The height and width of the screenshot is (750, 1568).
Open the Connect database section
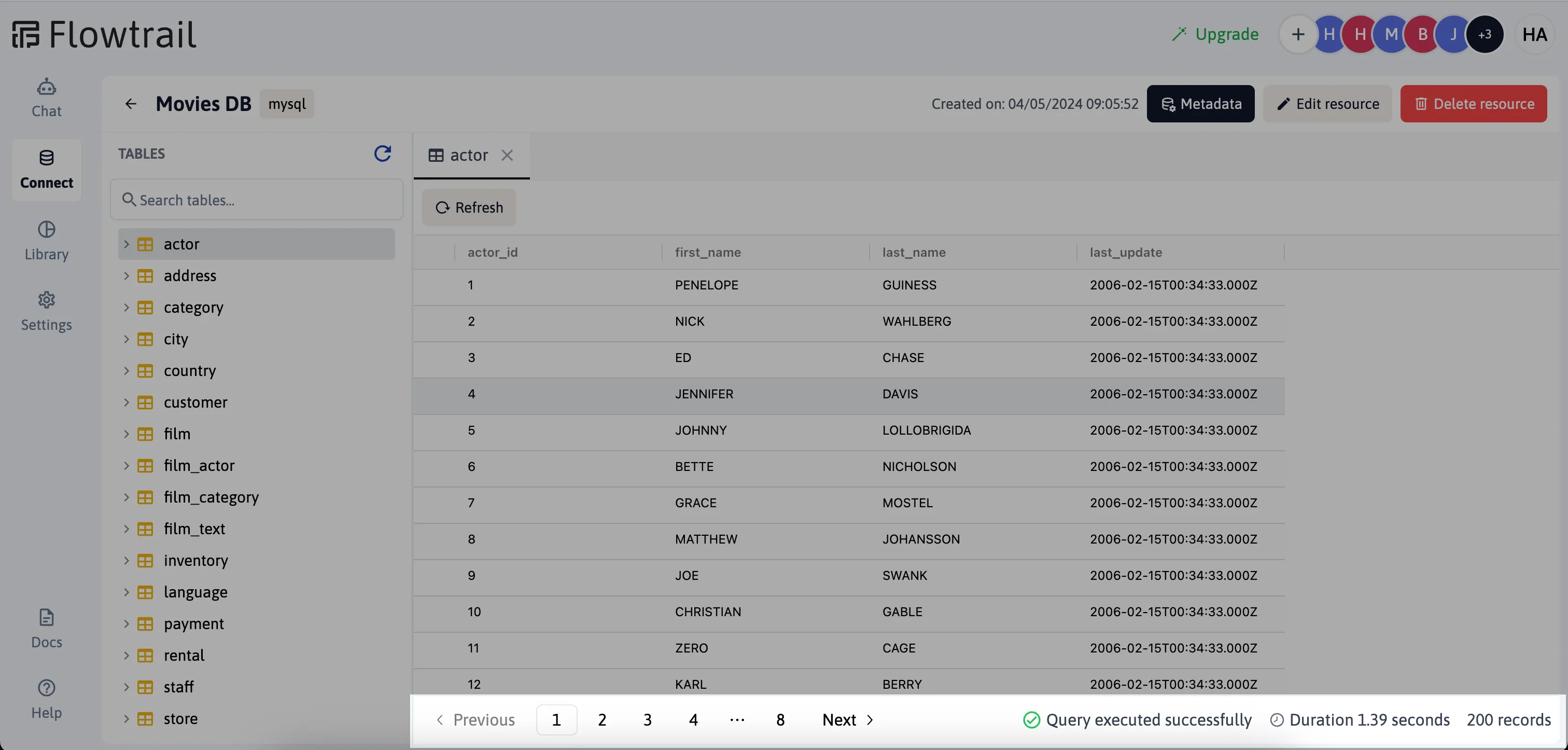[46, 170]
